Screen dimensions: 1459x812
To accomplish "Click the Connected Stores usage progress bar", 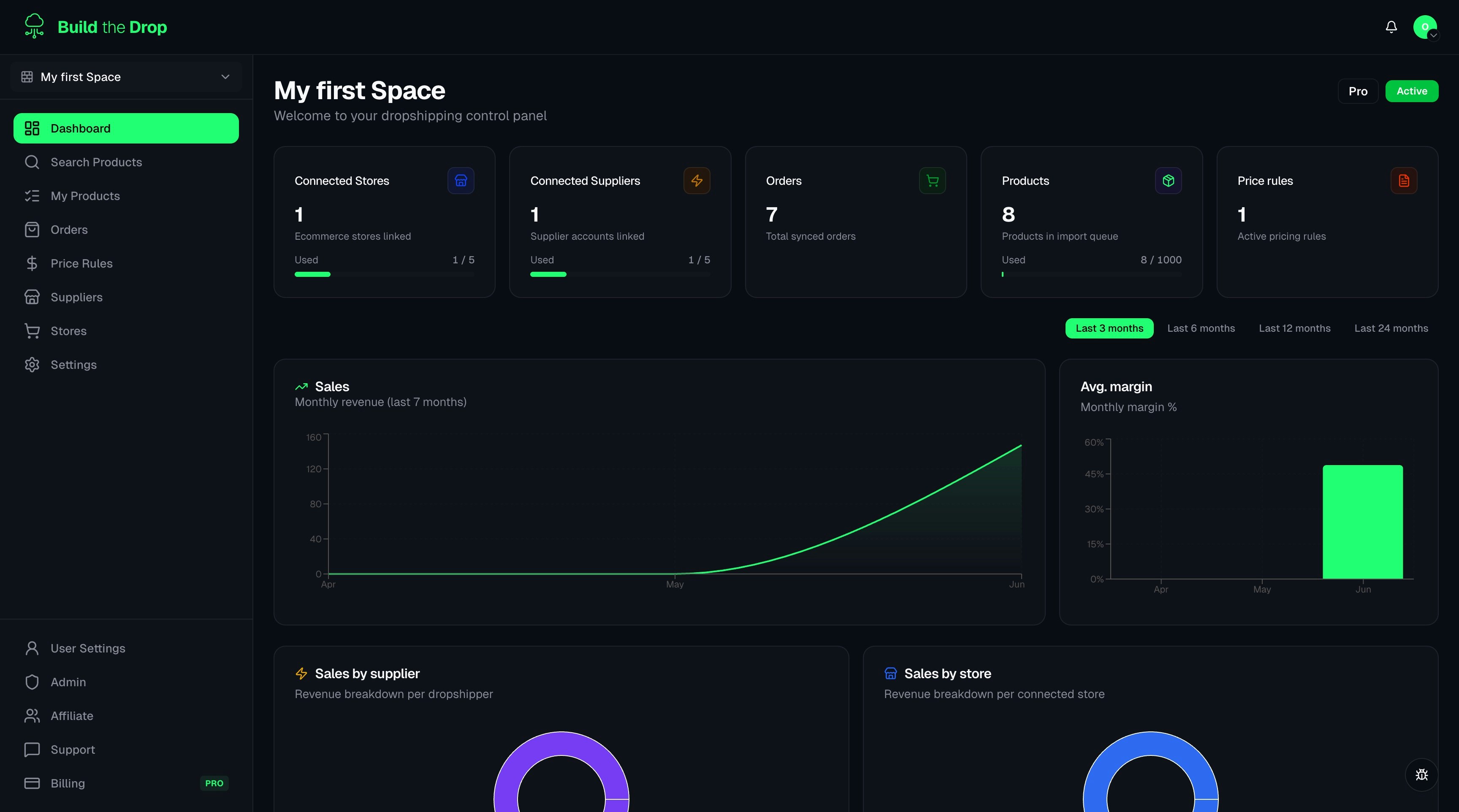I will tap(384, 275).
